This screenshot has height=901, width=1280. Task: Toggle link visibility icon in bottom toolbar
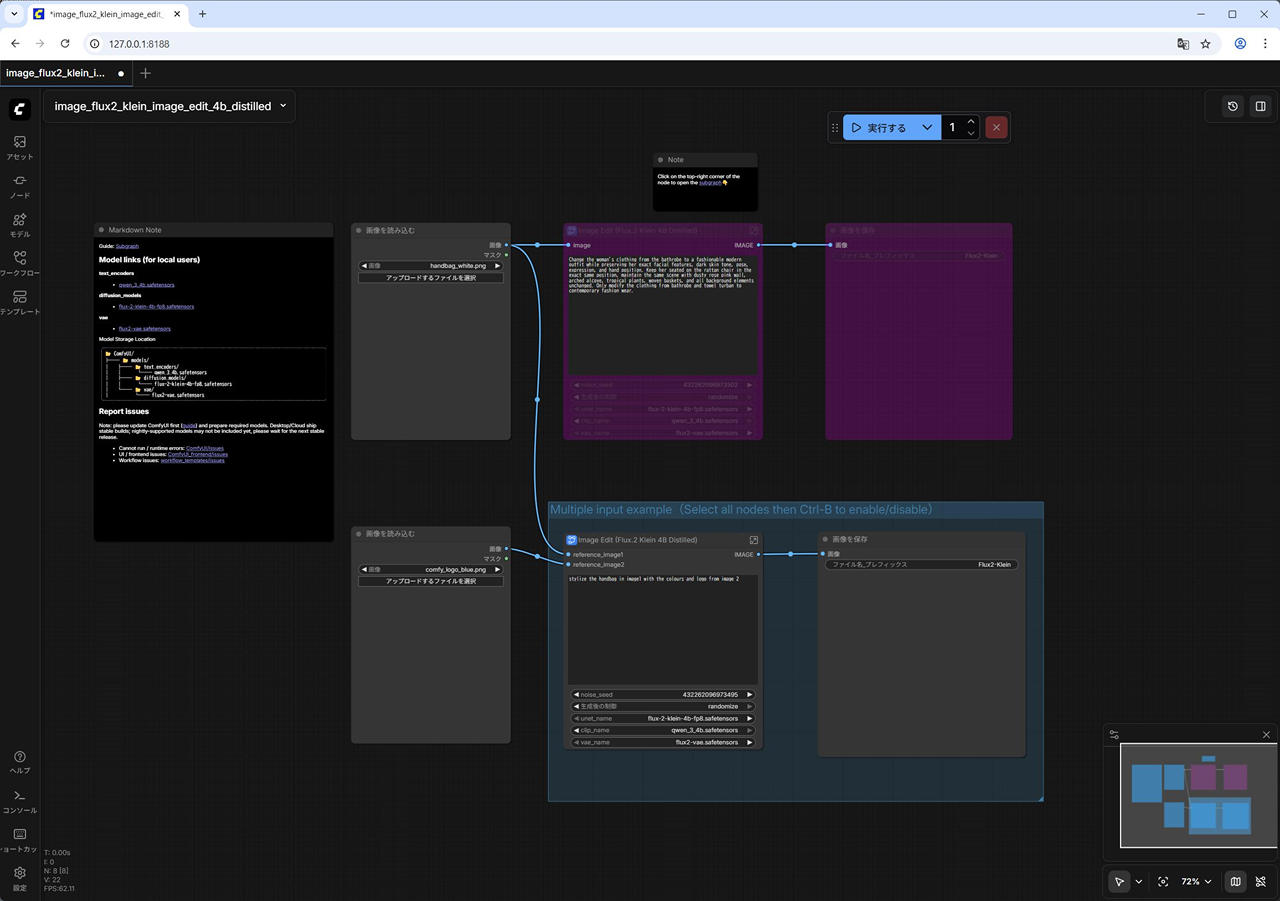[x=1260, y=882]
